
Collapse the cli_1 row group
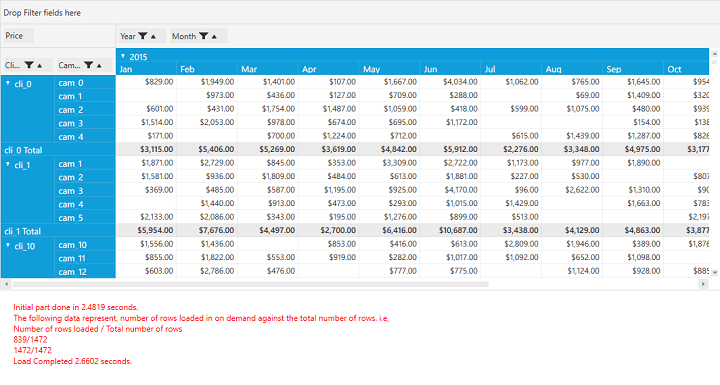[8, 164]
